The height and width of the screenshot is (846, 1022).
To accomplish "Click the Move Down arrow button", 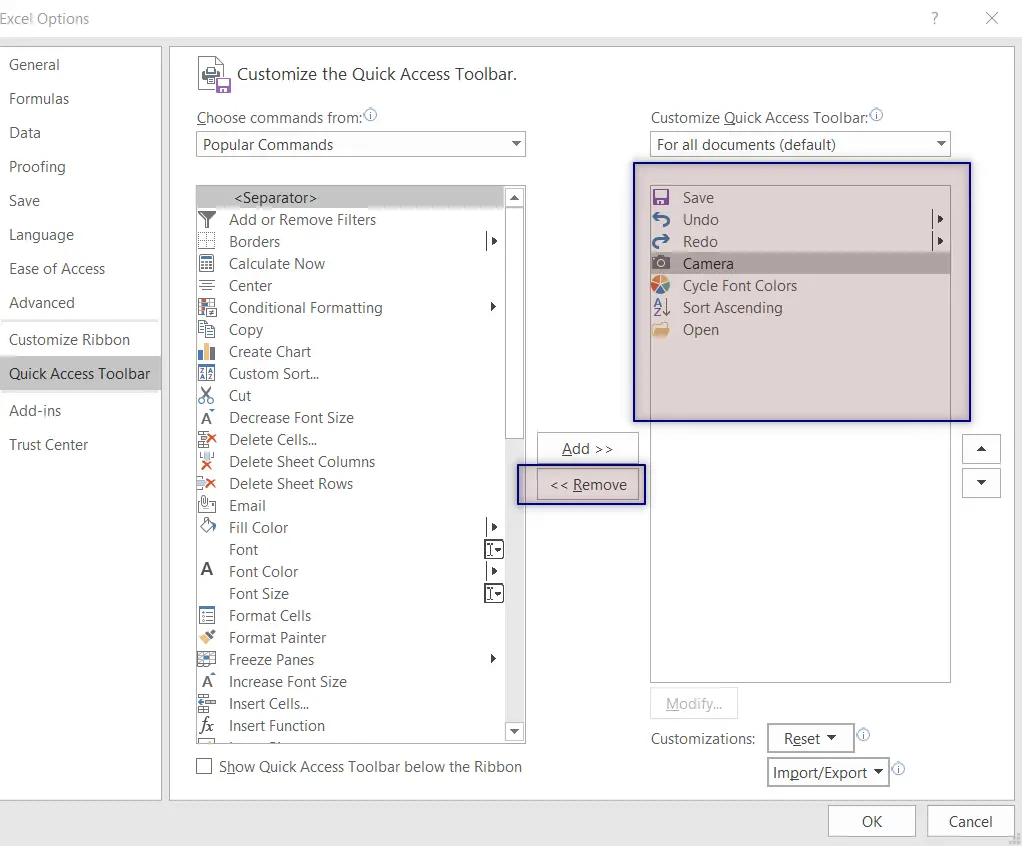I will 981,483.
